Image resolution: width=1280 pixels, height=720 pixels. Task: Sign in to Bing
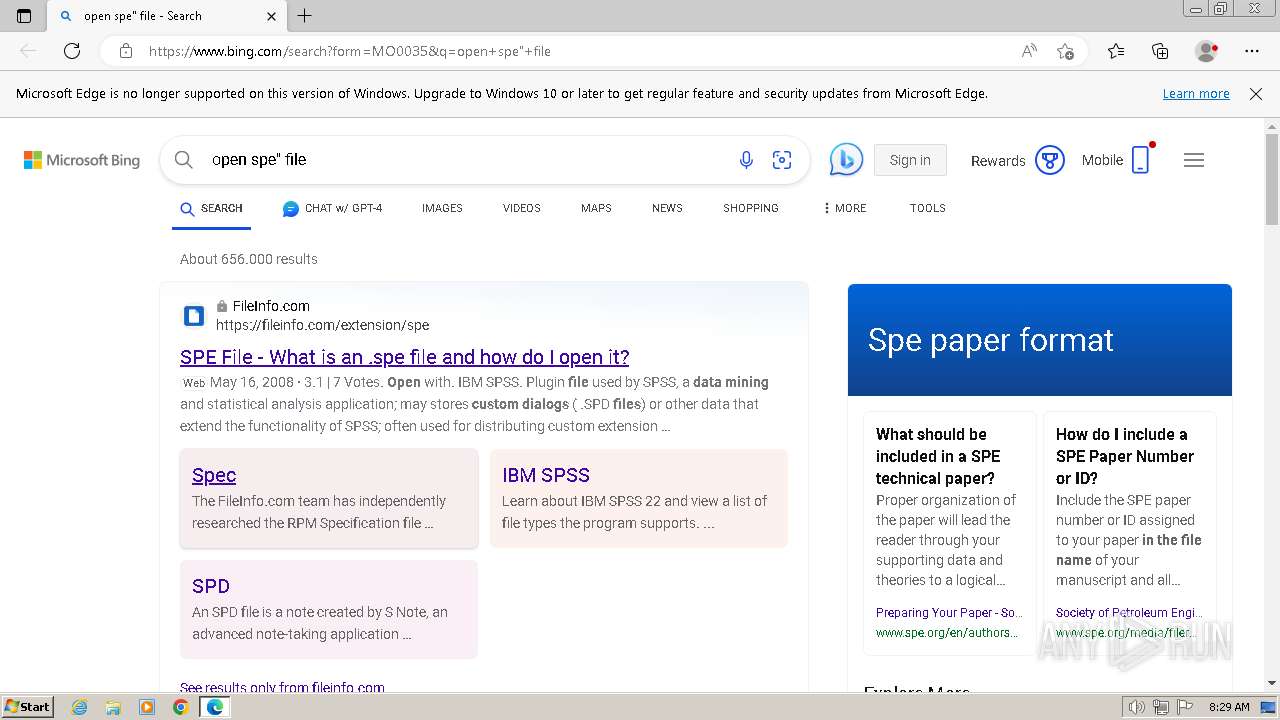coord(910,160)
